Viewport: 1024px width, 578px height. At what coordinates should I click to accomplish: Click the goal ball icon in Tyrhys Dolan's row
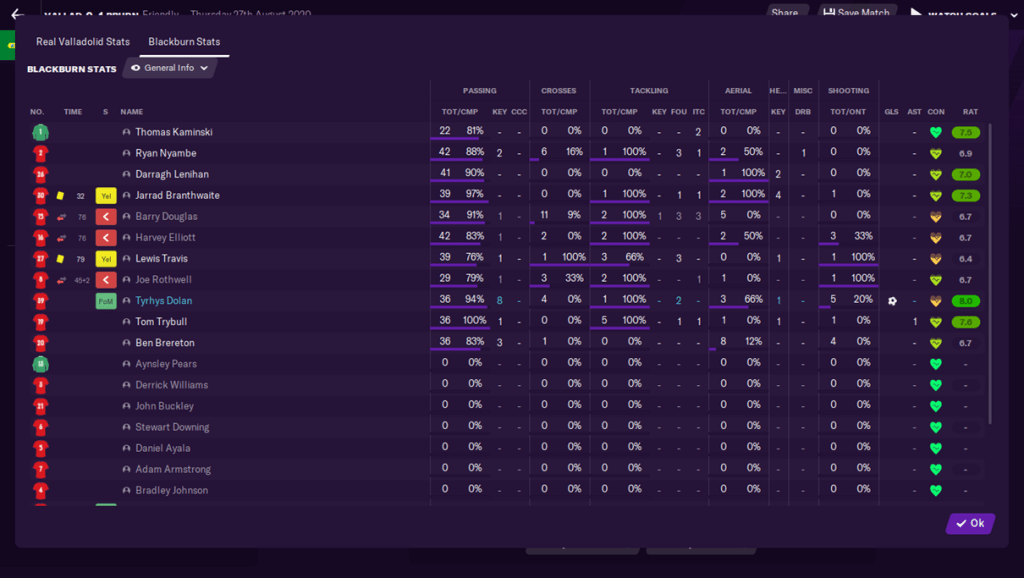click(892, 301)
